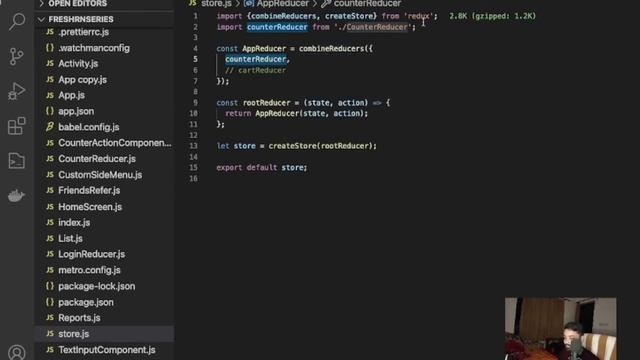
Task: Open package.json file
Action: [x=104, y=302]
